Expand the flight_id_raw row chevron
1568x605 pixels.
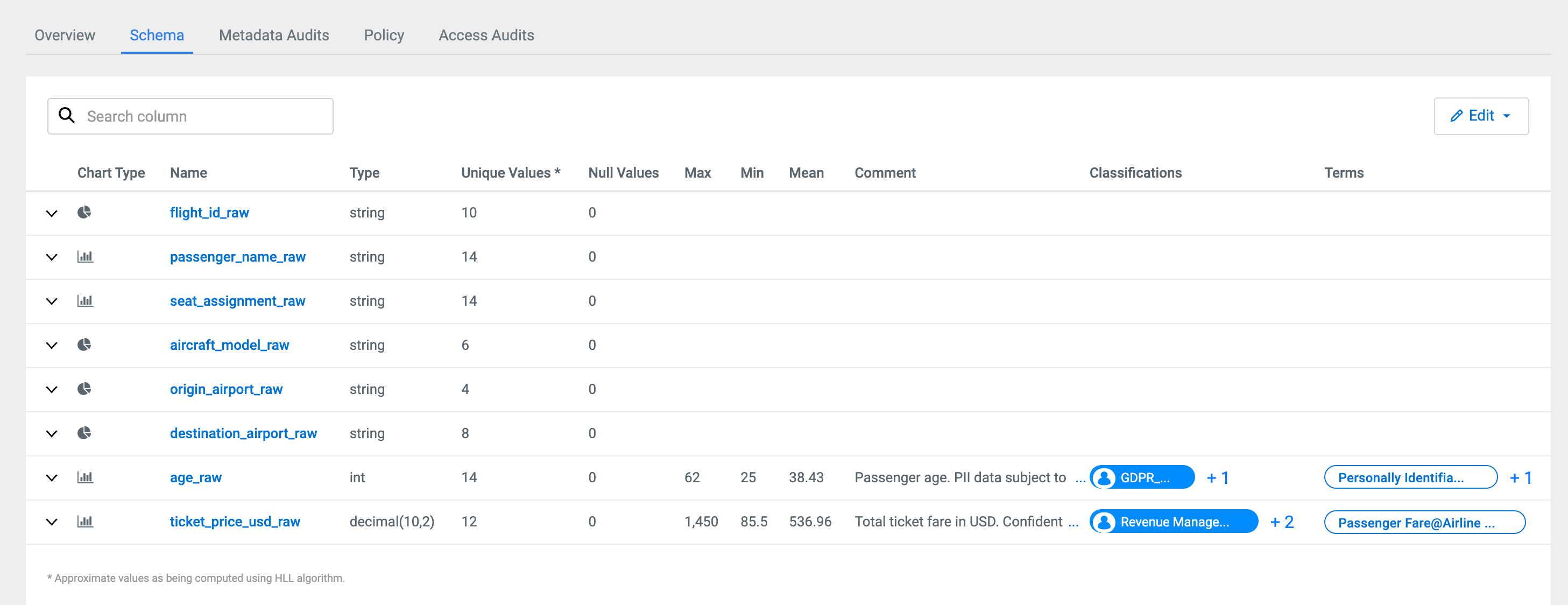pos(52,213)
